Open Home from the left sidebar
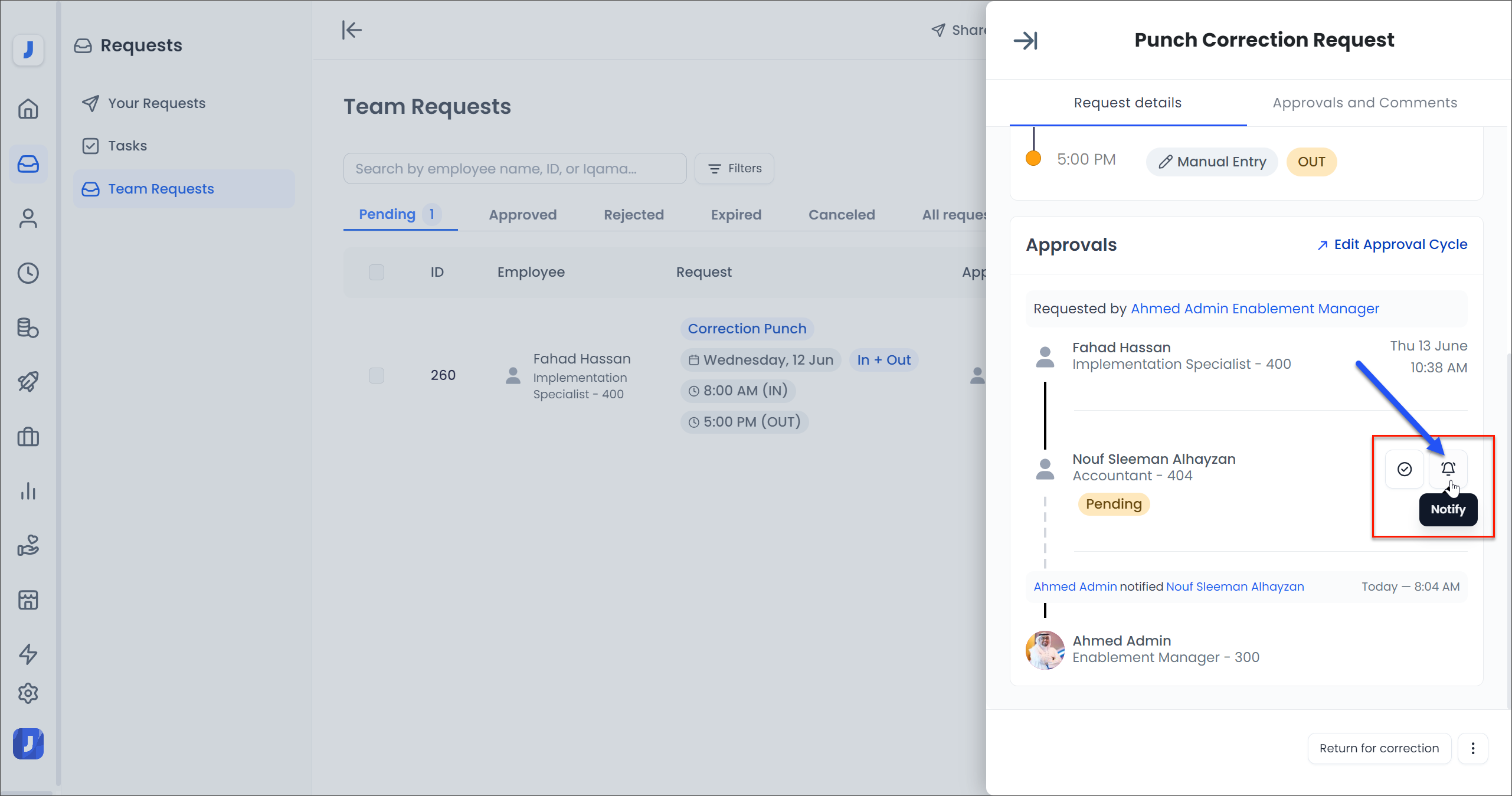Screen dimensions: 1512x796 click(28, 109)
